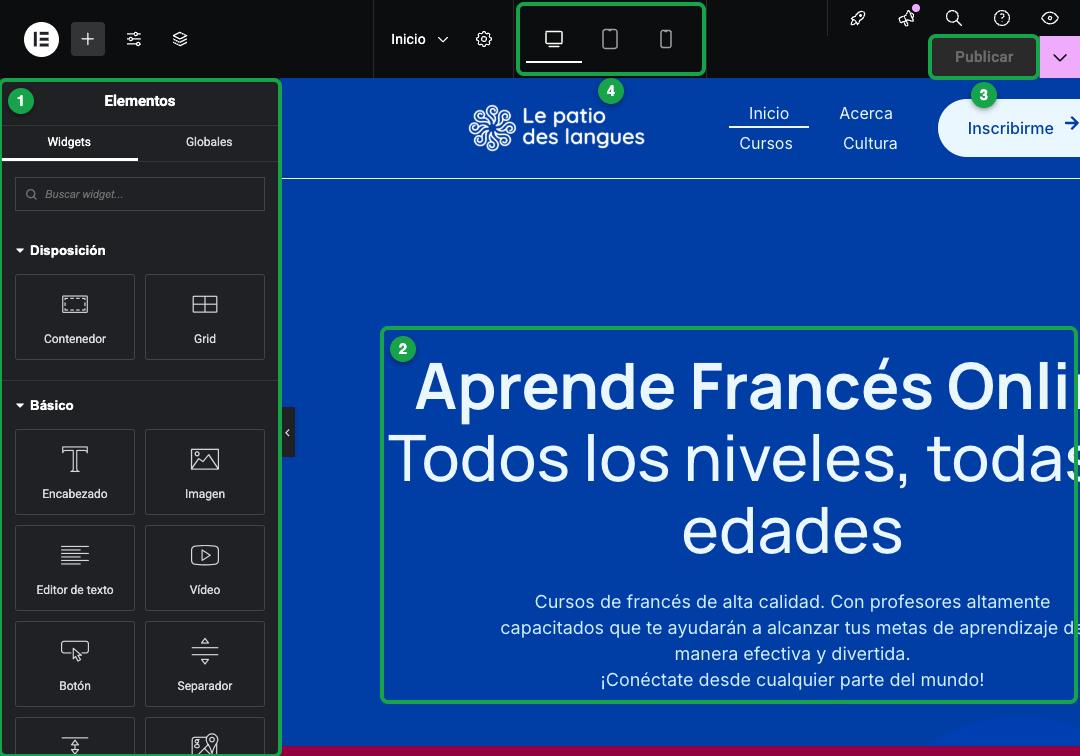The width and height of the screenshot is (1080, 756).
Task: Expand the publish options arrow
Action: pos(1060,57)
